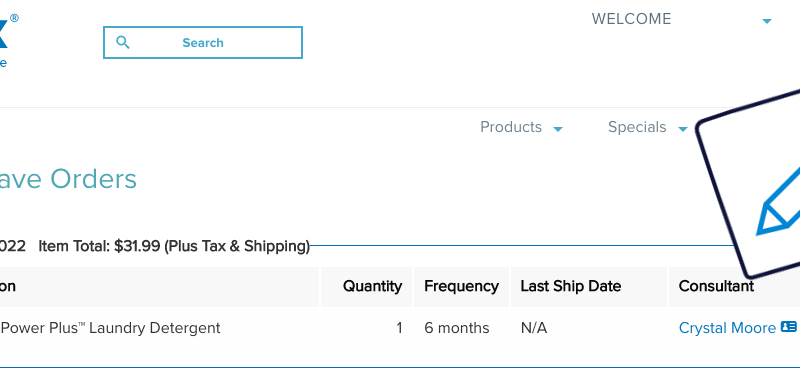This screenshot has height=388, width=800.
Task: Expand the Specials menu arrow
Action: click(683, 129)
